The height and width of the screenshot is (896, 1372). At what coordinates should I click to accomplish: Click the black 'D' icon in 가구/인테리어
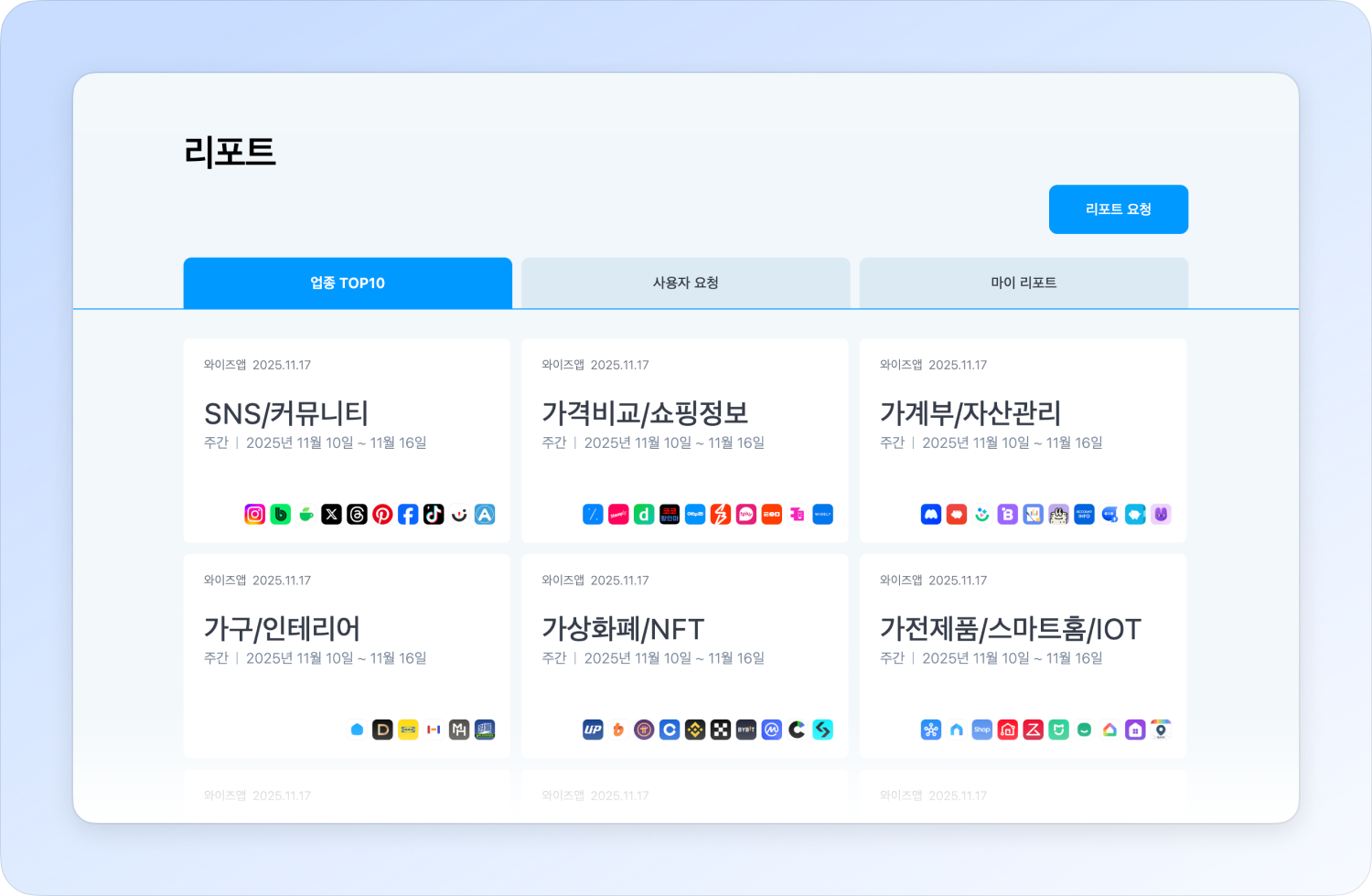[x=383, y=730]
